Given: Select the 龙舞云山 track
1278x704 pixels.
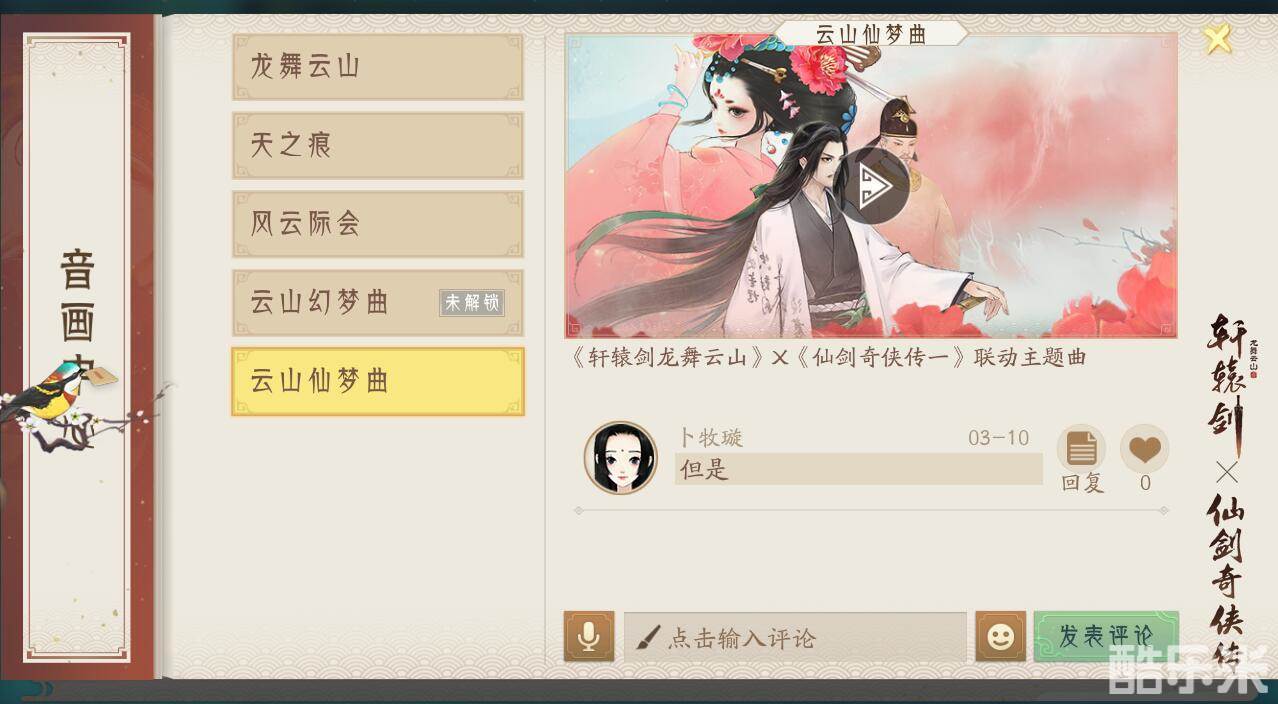Looking at the screenshot, I should 378,68.
